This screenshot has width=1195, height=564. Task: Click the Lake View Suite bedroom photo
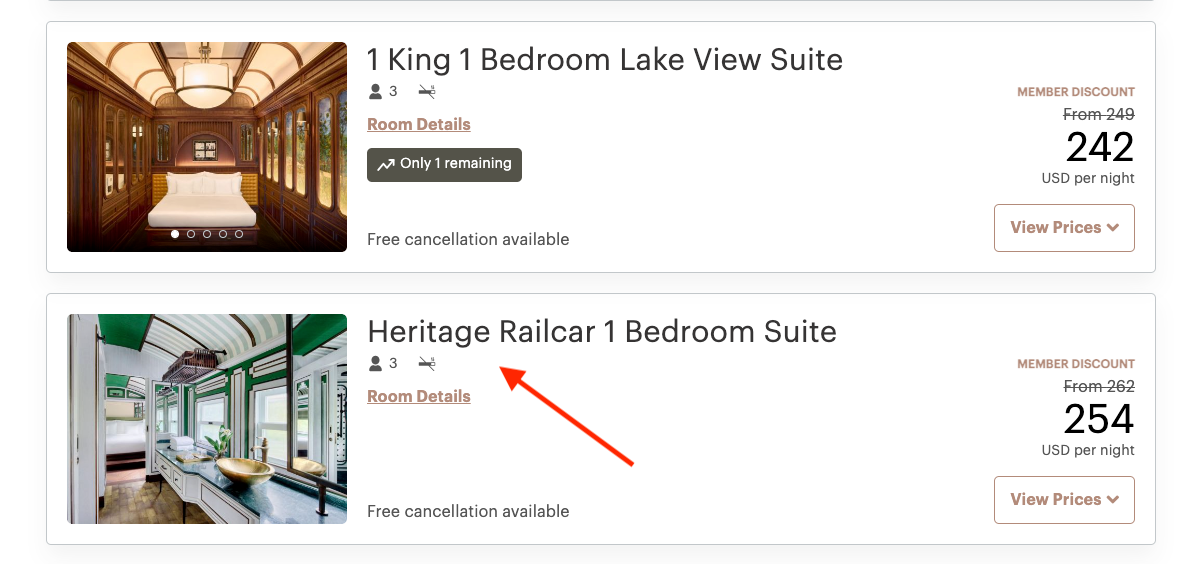(x=207, y=140)
